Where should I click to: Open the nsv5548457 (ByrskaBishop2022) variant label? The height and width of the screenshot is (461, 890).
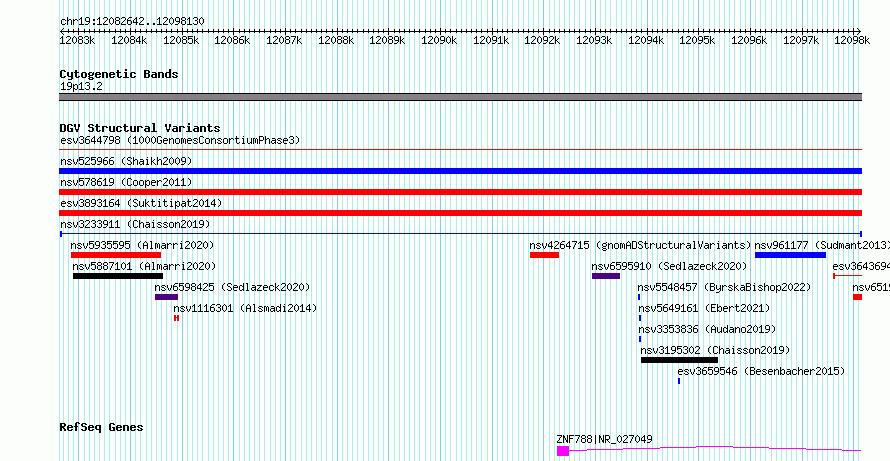[x=724, y=287]
